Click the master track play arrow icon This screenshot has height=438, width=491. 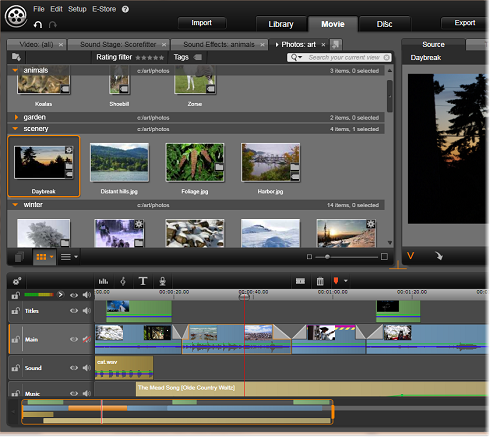point(60,295)
